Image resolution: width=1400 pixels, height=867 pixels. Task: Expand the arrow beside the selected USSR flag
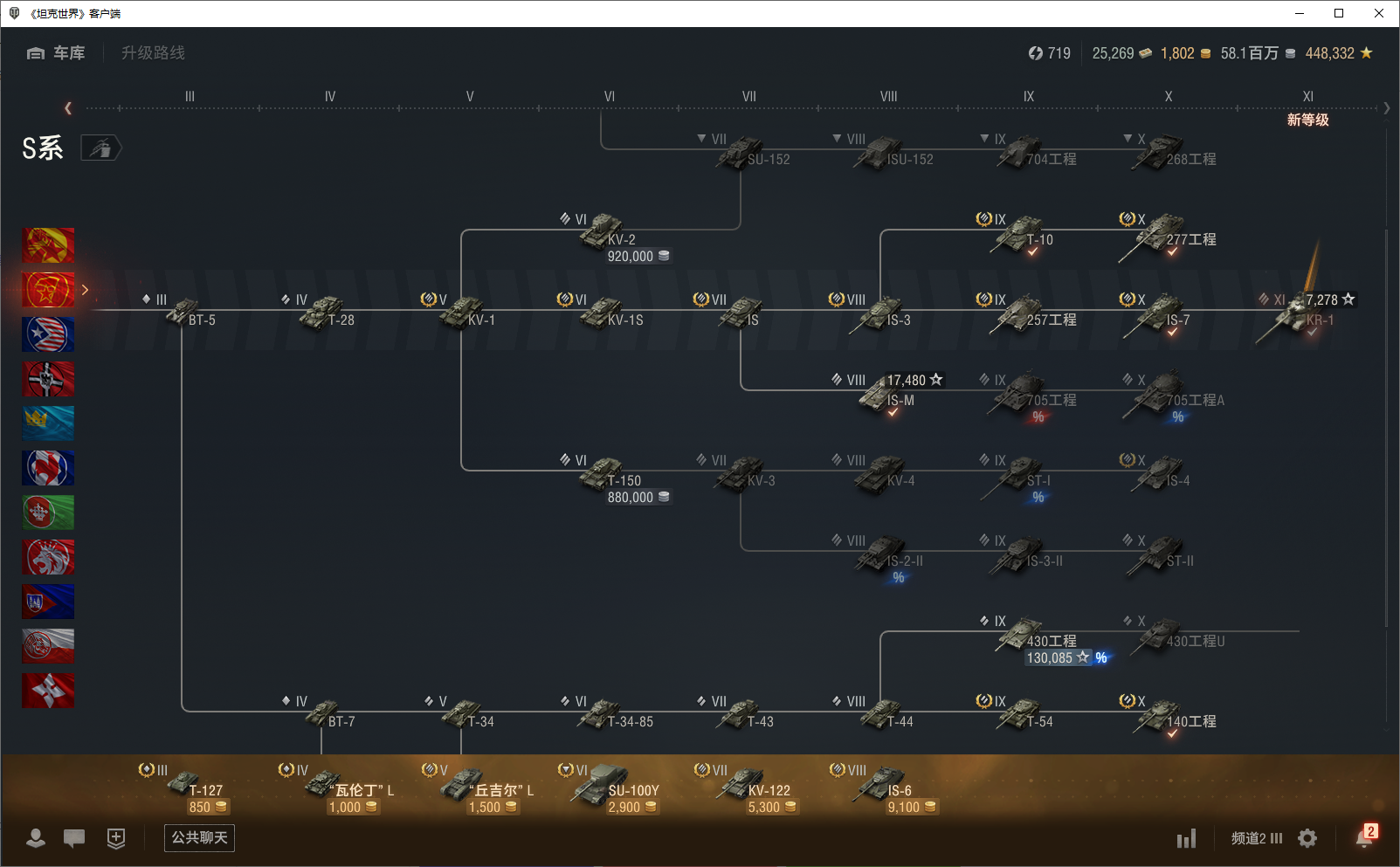click(85, 290)
